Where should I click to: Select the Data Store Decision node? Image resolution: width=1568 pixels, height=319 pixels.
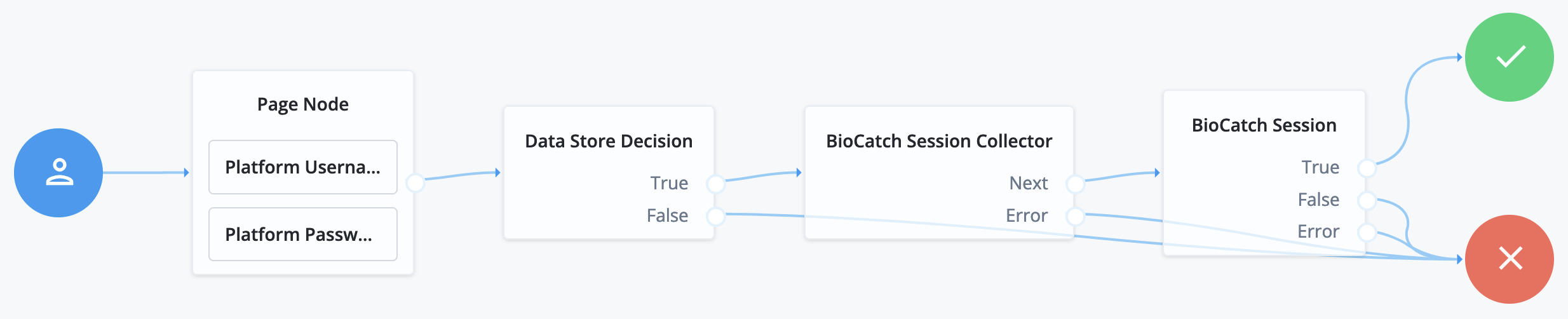pos(609,141)
